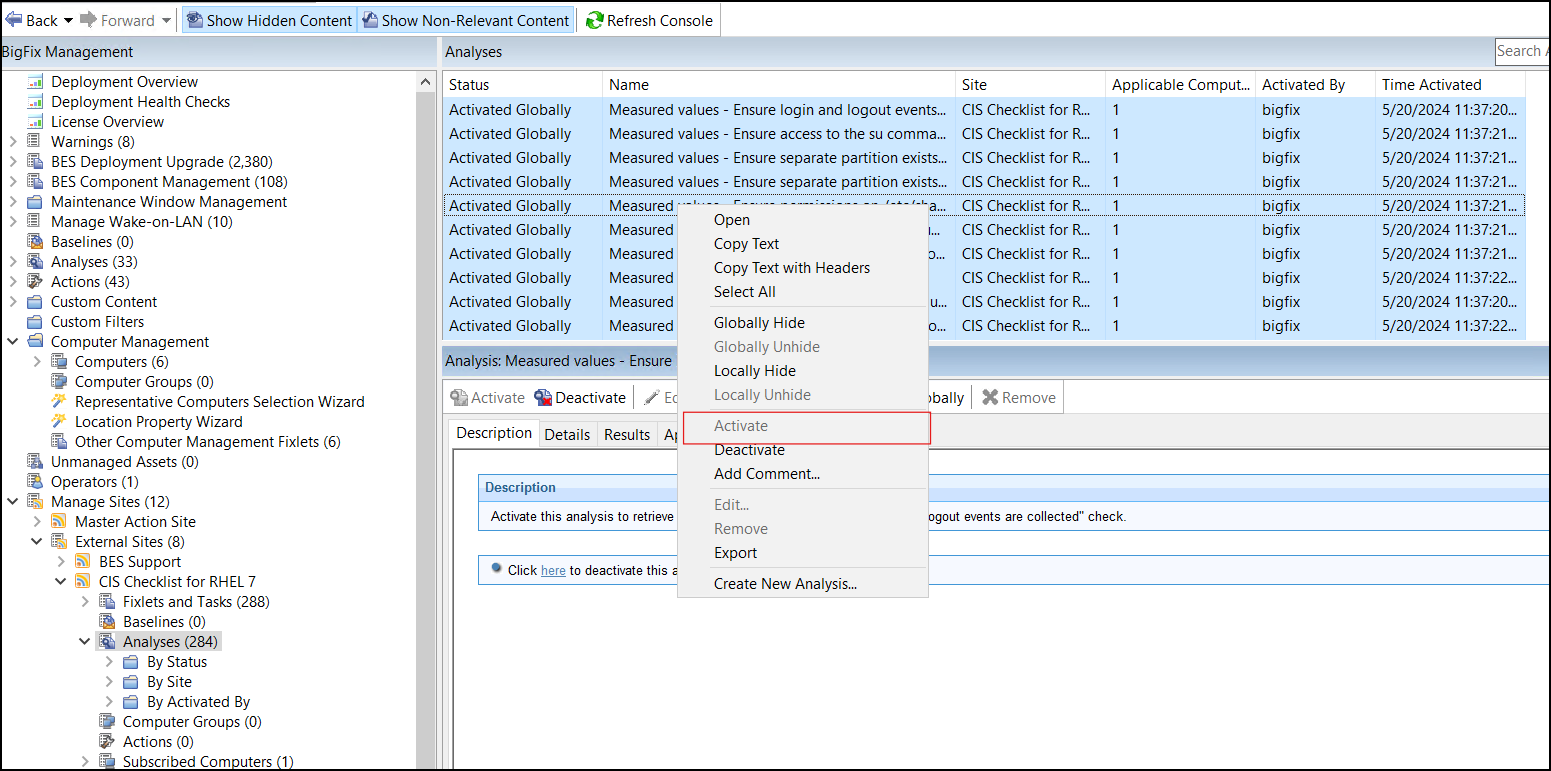Choose Create New Analysis... menu entry

point(803,584)
